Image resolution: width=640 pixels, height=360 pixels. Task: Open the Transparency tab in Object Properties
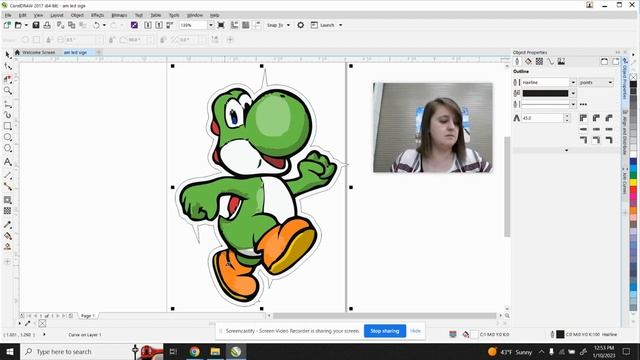point(539,62)
